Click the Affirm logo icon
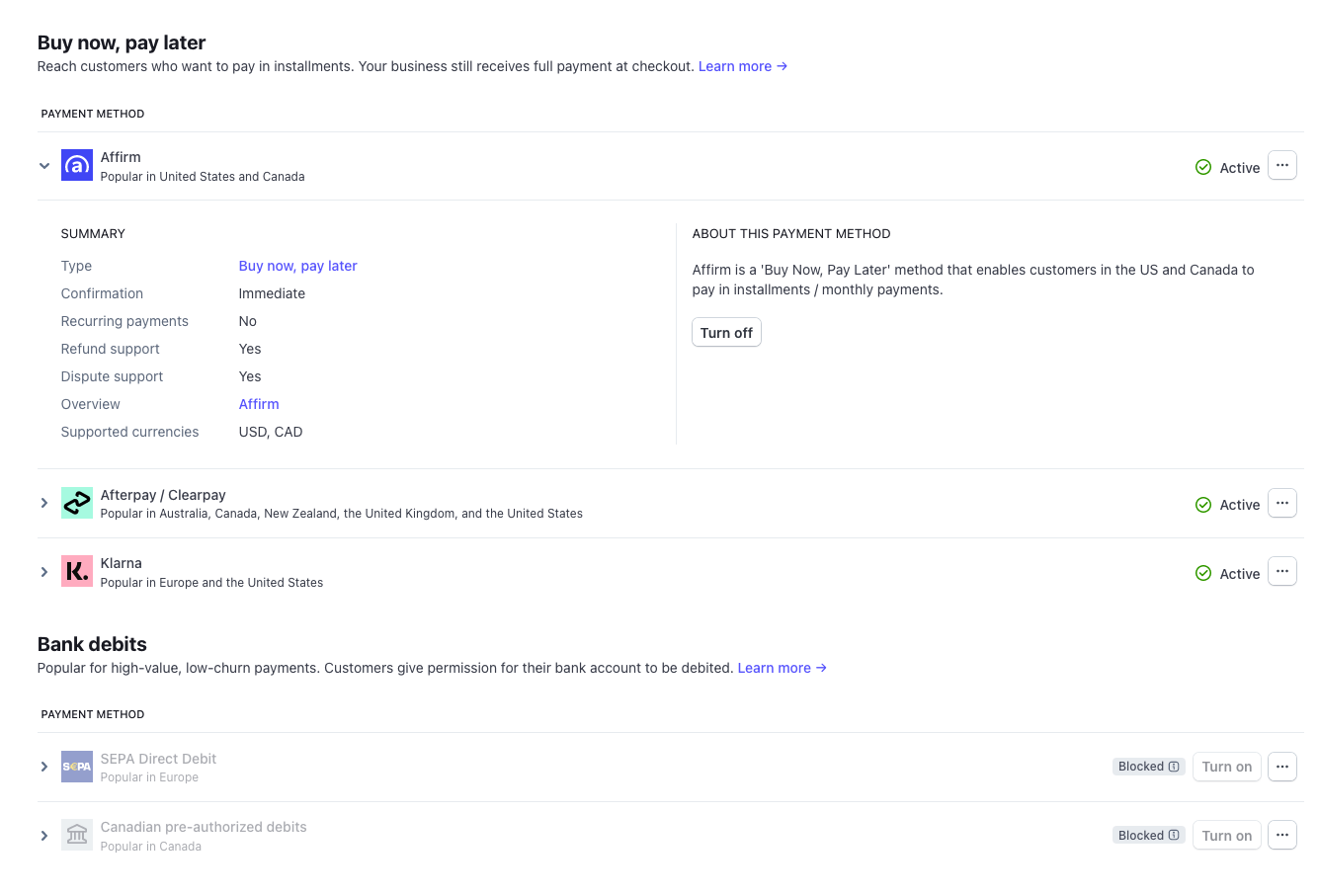 coord(77,166)
